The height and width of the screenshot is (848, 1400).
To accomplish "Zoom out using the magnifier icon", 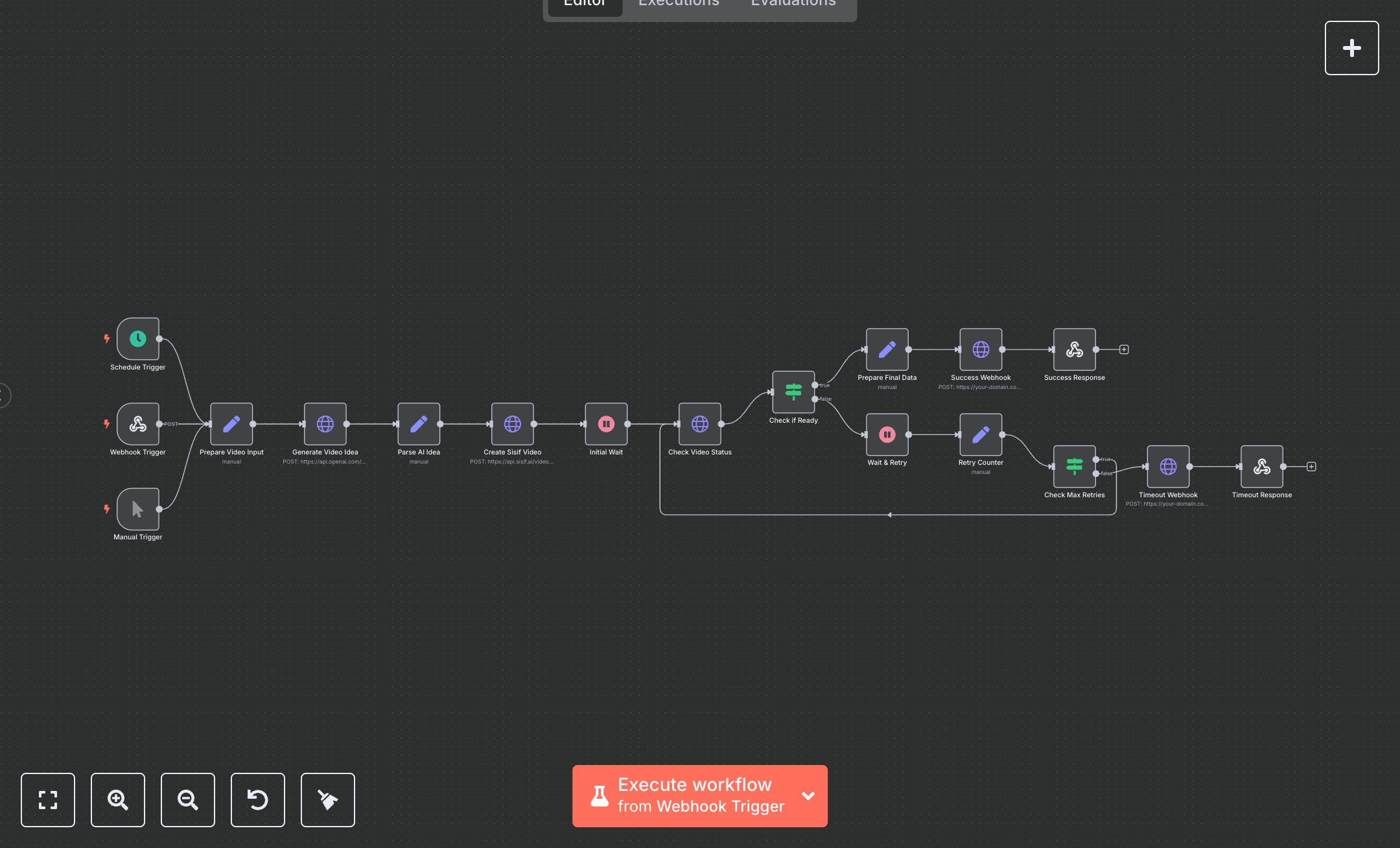I will 187,800.
